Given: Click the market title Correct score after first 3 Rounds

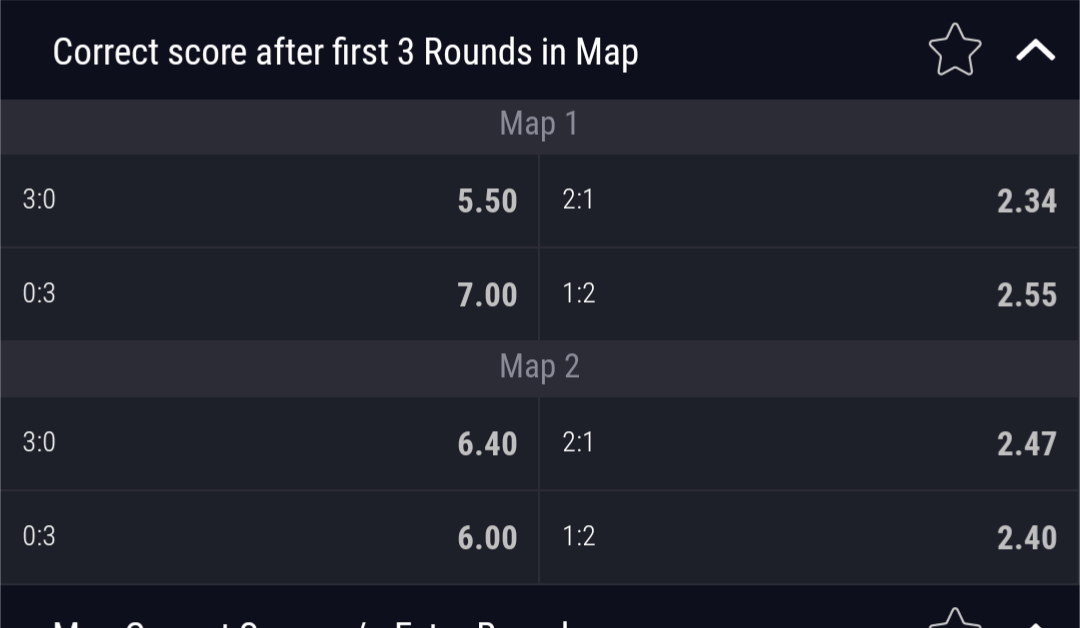Looking at the screenshot, I should (345, 52).
